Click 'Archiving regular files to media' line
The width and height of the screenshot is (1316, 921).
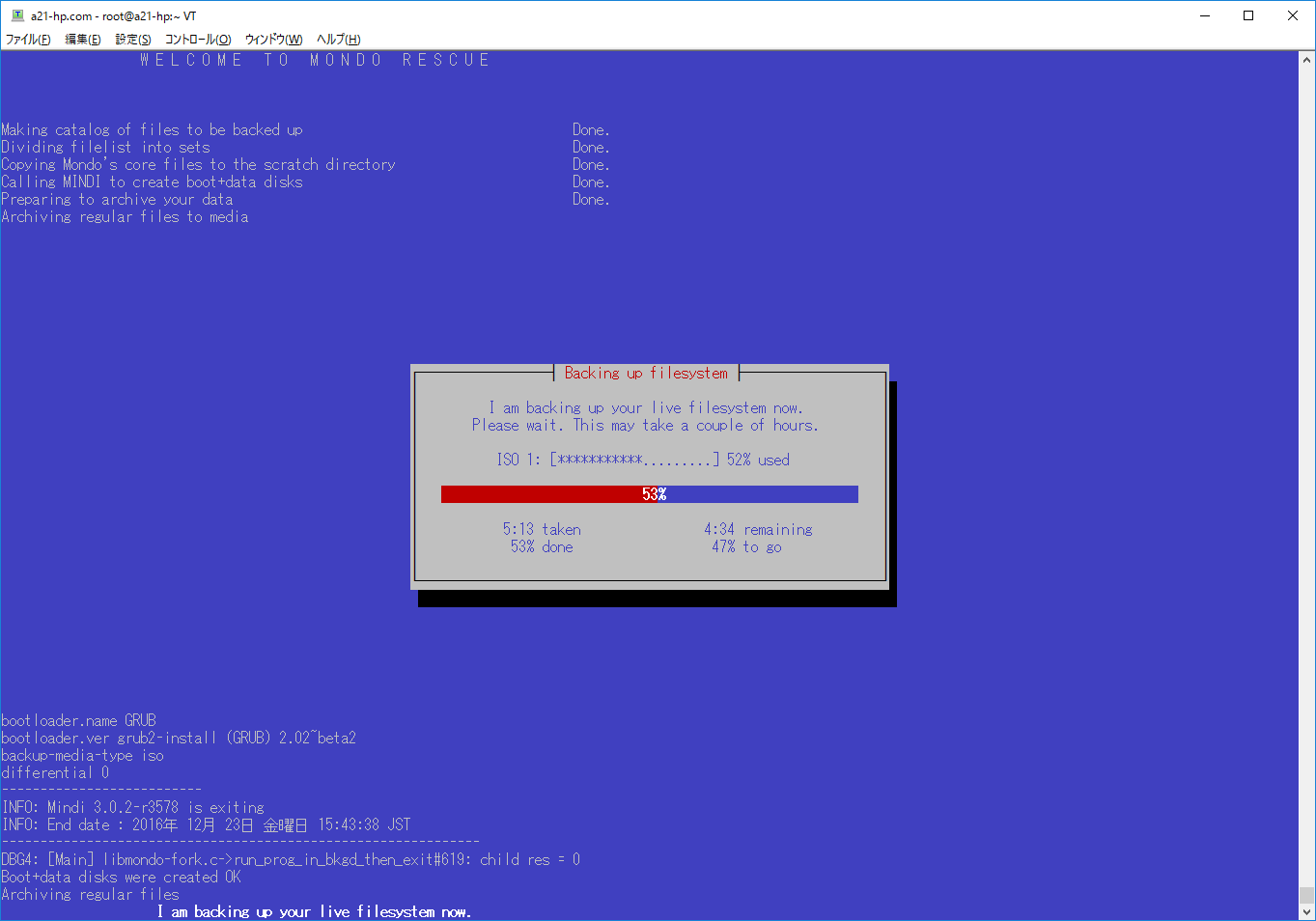click(x=125, y=216)
